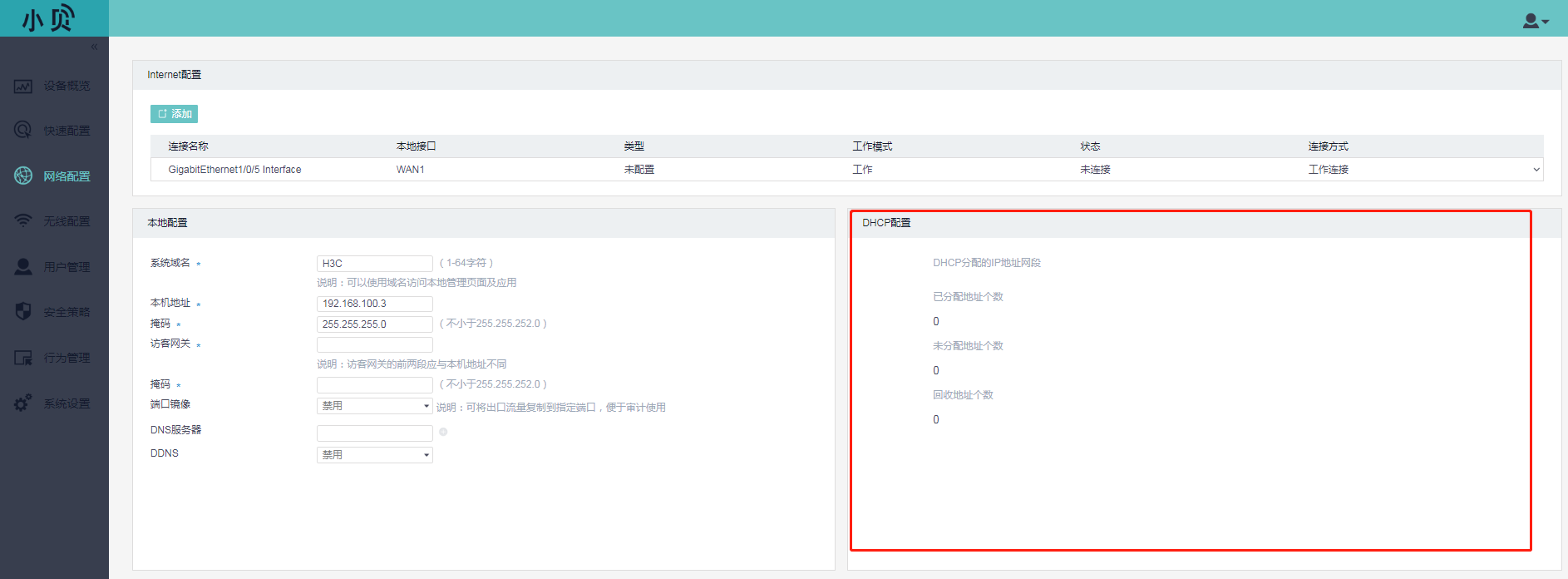The height and width of the screenshot is (579, 1568).
Task: Go to 系统设置 menu item
Action: click(x=67, y=403)
